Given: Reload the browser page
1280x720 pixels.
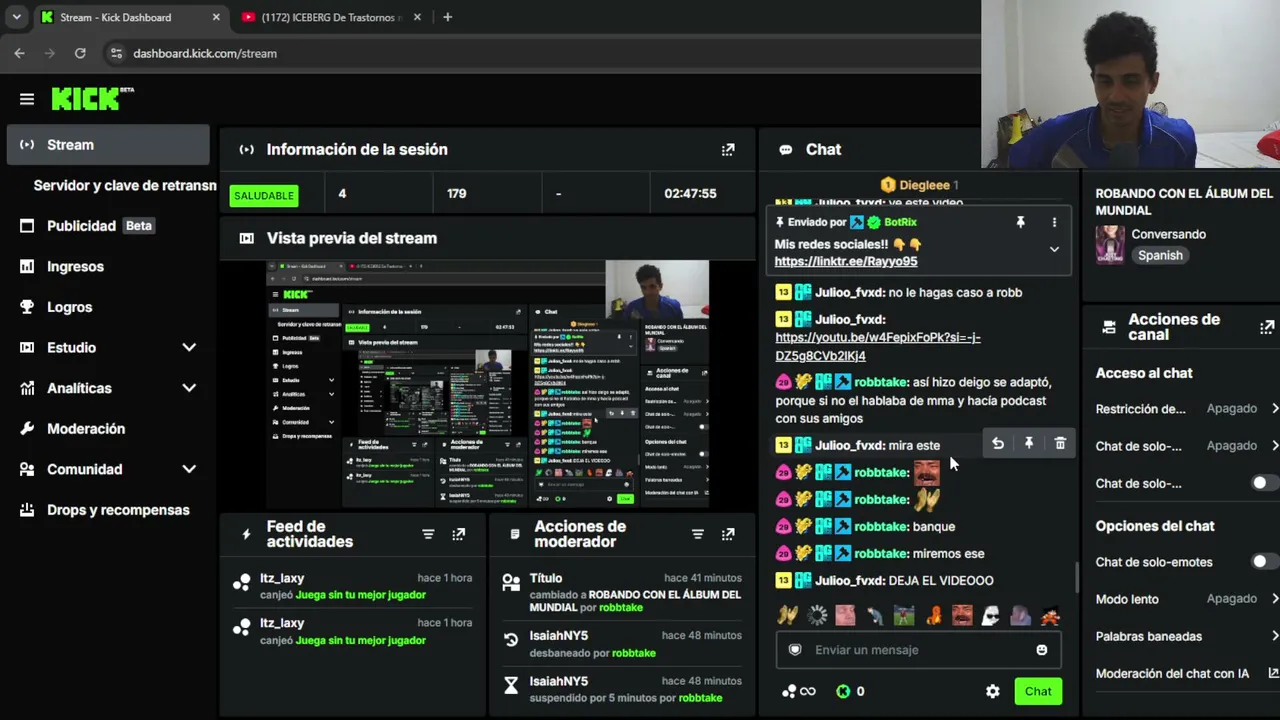Looking at the screenshot, I should pyautogui.click(x=80, y=53).
